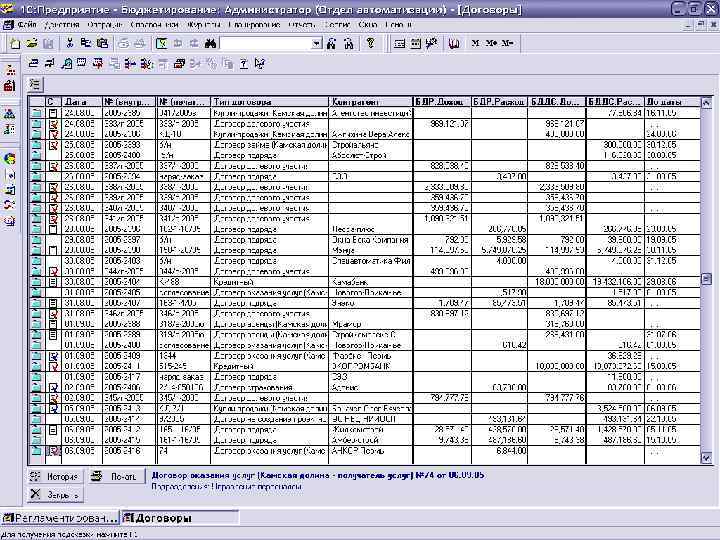
Task: Open the Журналы menu
Action: [204, 25]
